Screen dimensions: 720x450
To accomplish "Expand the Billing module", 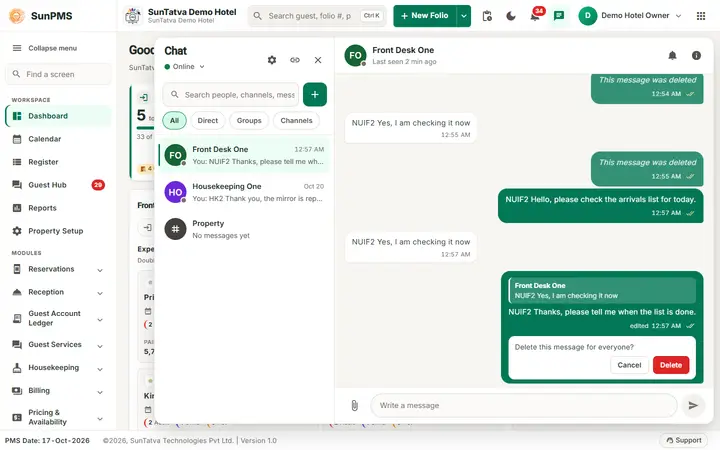I will [58, 390].
